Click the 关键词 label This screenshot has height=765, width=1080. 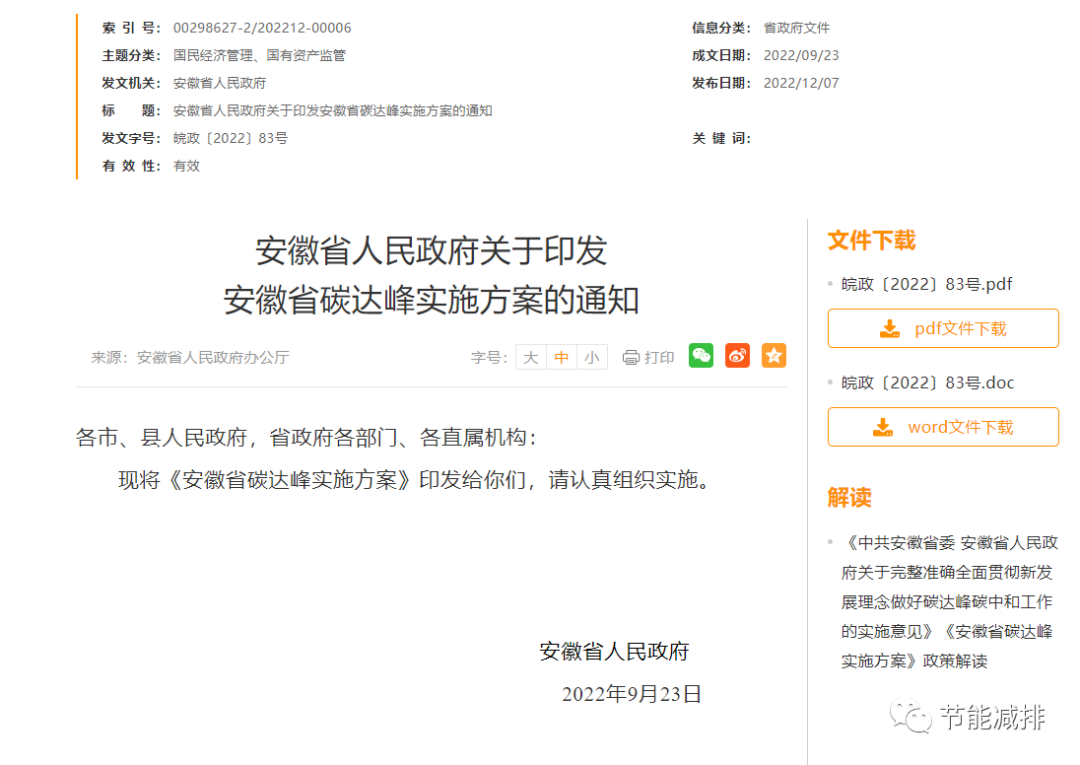[721, 138]
